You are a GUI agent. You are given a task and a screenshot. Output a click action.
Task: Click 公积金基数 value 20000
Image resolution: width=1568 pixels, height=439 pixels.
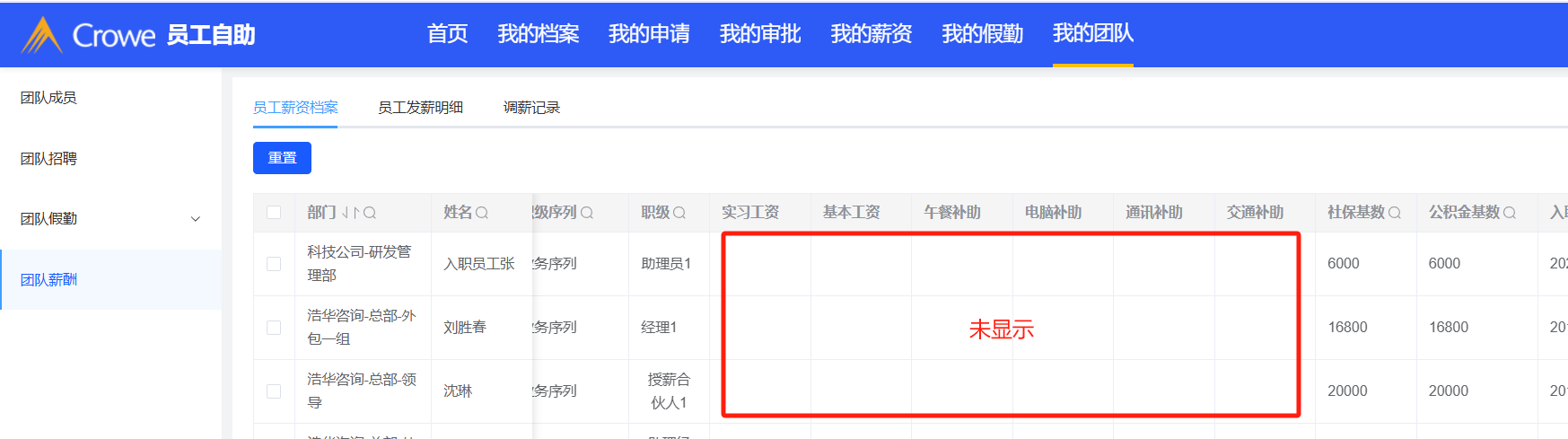[x=1449, y=391]
